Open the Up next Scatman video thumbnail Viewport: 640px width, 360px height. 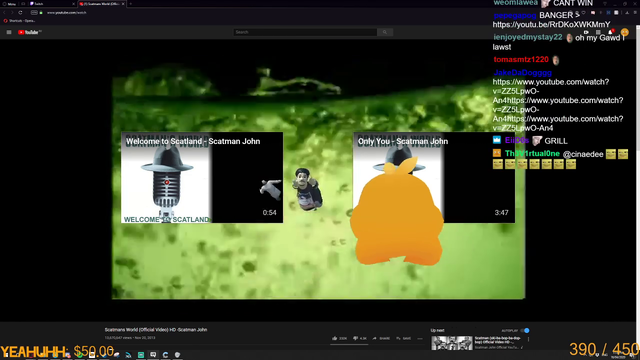click(452, 343)
